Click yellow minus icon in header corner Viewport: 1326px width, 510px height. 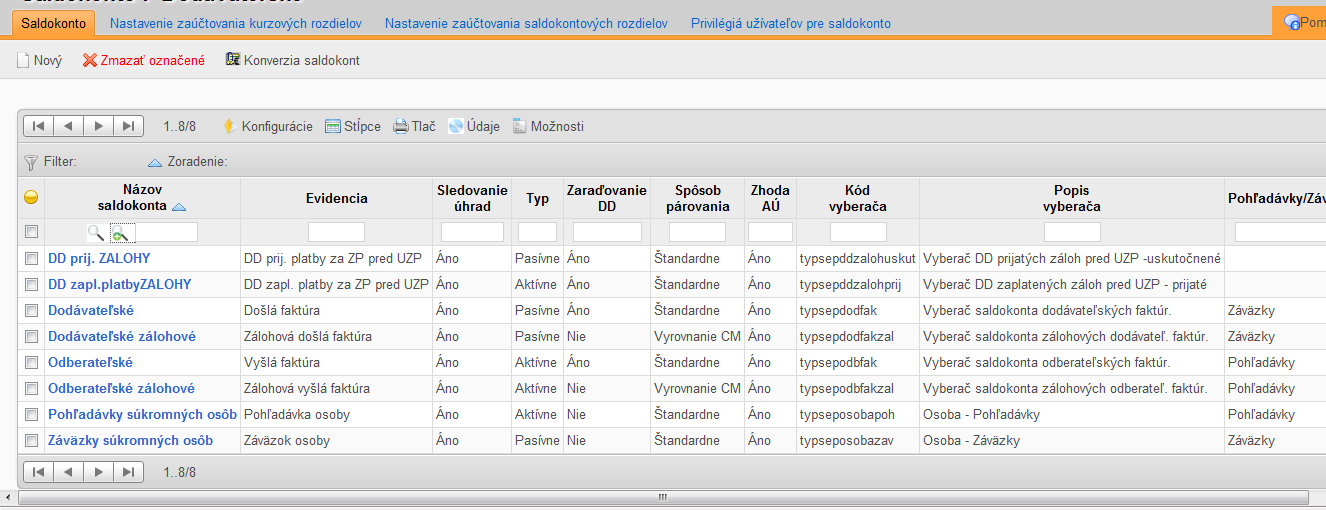31,198
